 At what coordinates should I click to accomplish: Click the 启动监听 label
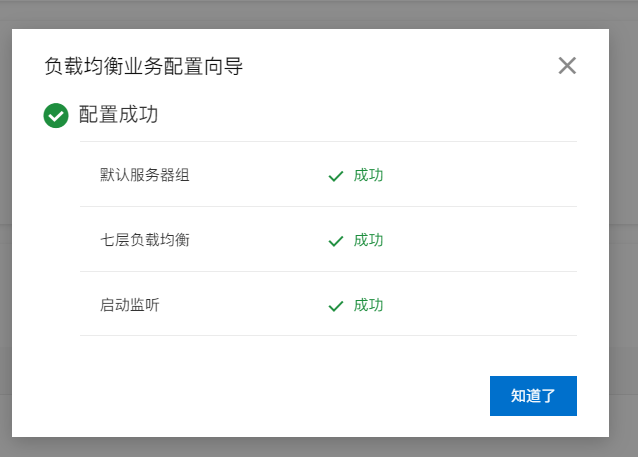(130, 305)
